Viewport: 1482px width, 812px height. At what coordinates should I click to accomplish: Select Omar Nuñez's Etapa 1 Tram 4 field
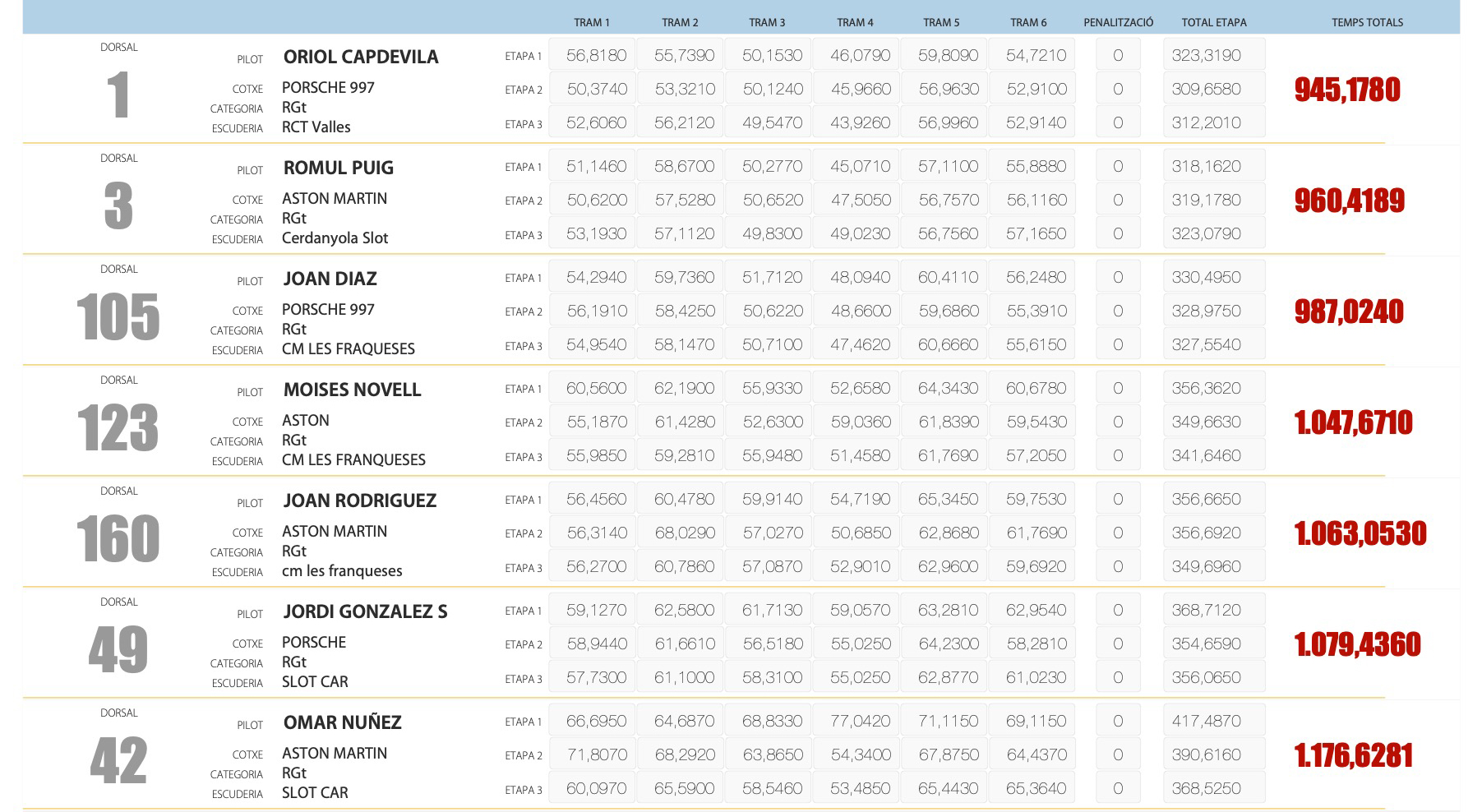[x=860, y=721]
